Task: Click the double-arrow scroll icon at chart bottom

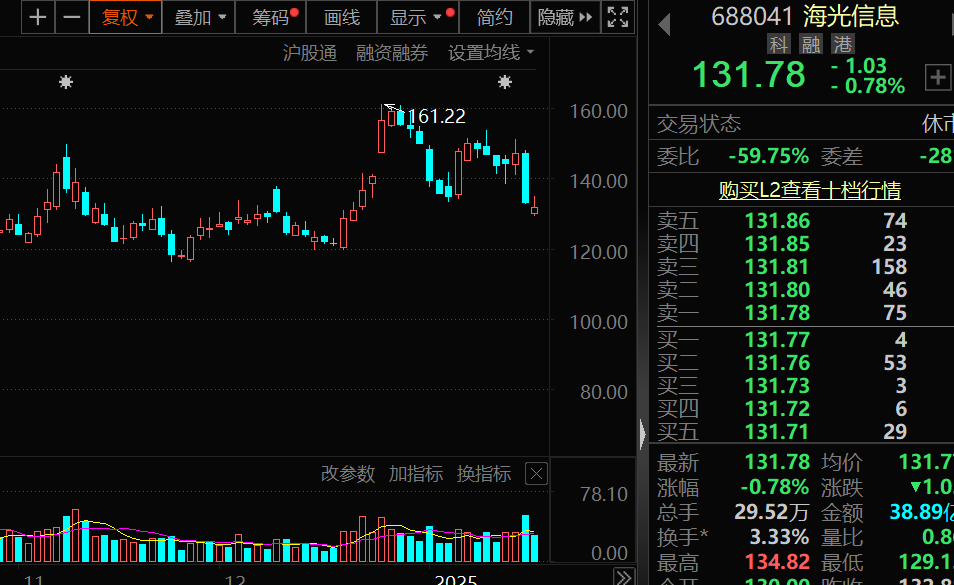Action: pyautogui.click(x=623, y=577)
